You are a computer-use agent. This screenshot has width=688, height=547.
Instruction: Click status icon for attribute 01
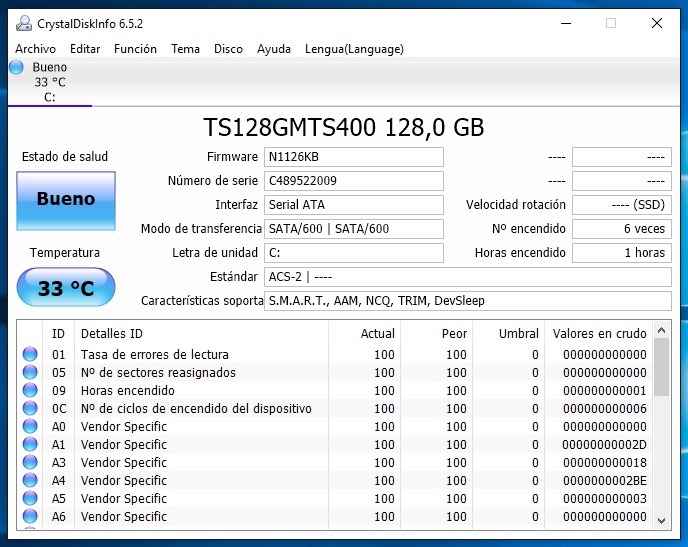click(x=30, y=354)
